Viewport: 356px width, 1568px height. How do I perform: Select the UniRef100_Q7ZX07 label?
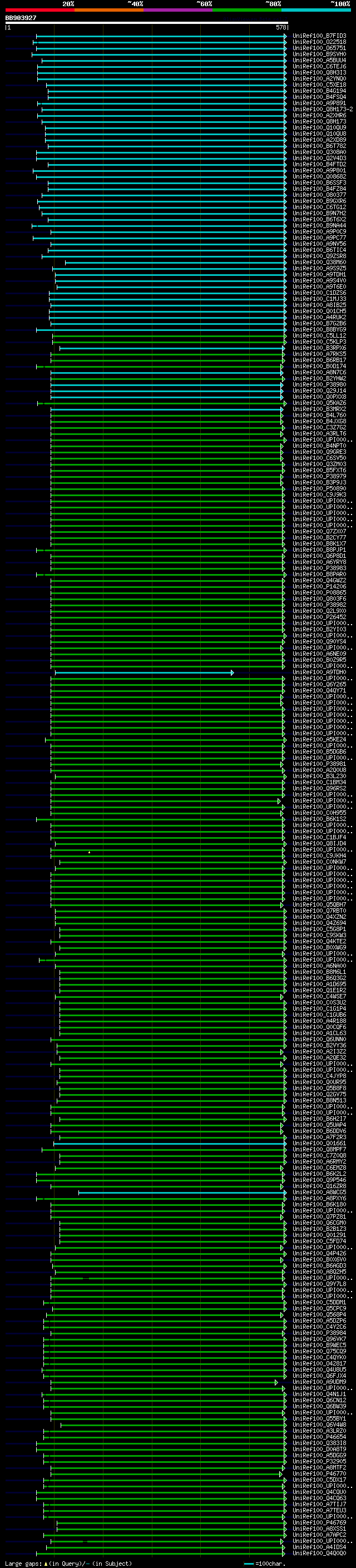(x=319, y=531)
